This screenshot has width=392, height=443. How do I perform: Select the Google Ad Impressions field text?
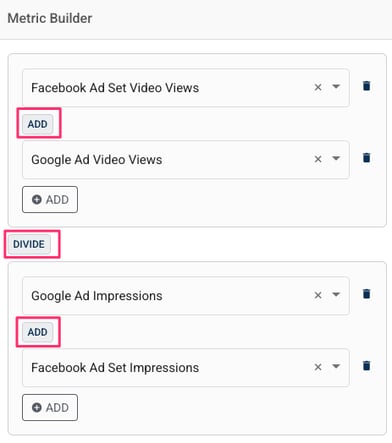click(97, 296)
